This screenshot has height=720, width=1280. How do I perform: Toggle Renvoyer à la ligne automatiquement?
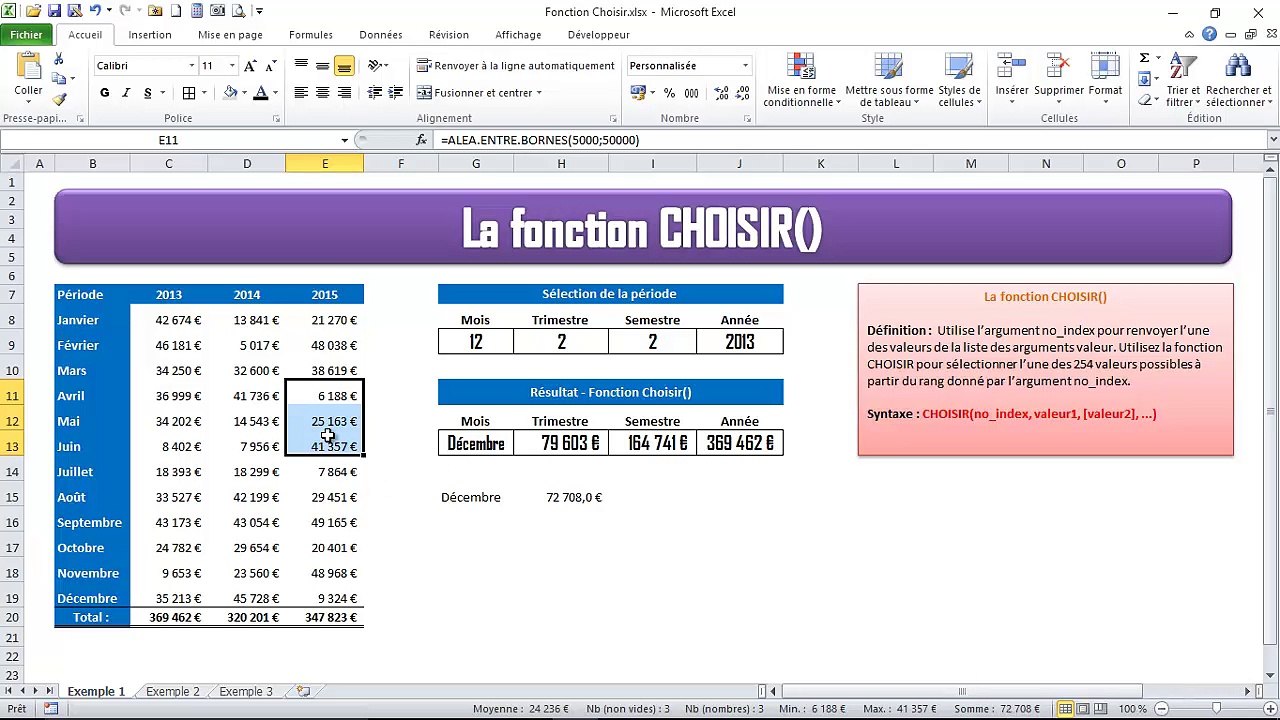516,66
